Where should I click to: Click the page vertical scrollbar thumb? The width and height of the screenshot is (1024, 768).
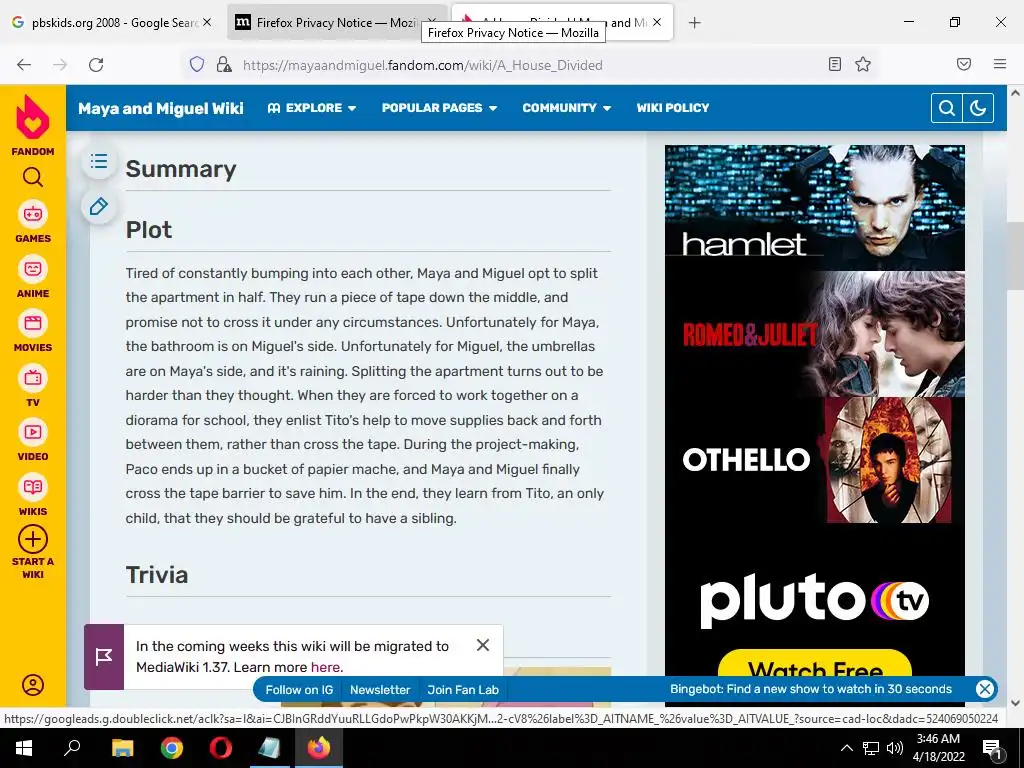click(x=1015, y=256)
